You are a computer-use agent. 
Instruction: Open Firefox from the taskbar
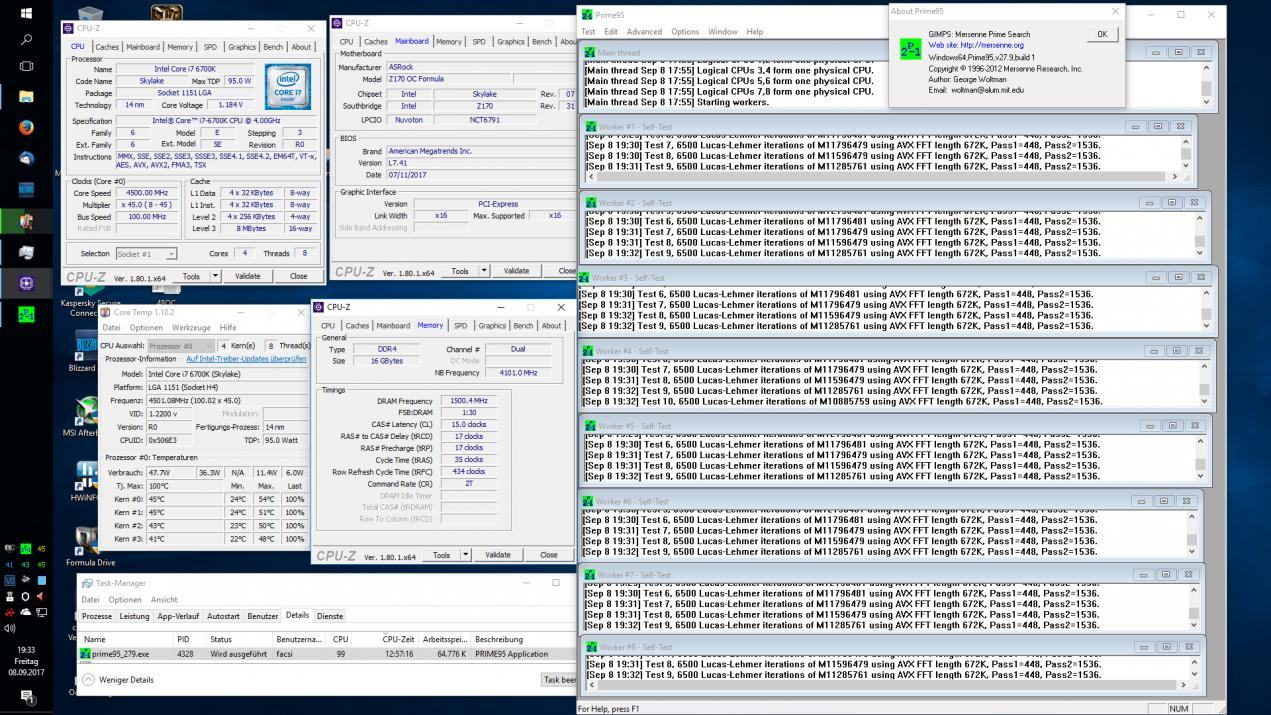coord(26,127)
